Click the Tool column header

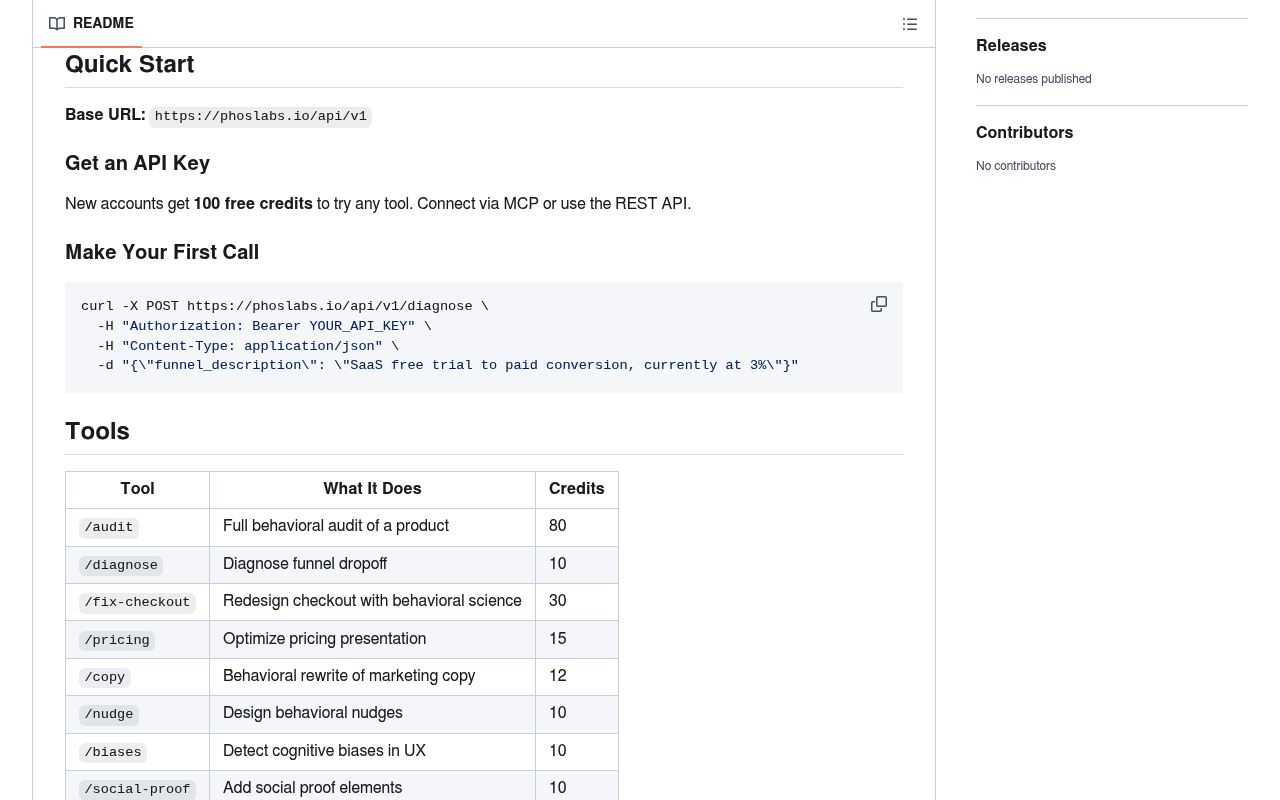pos(138,490)
